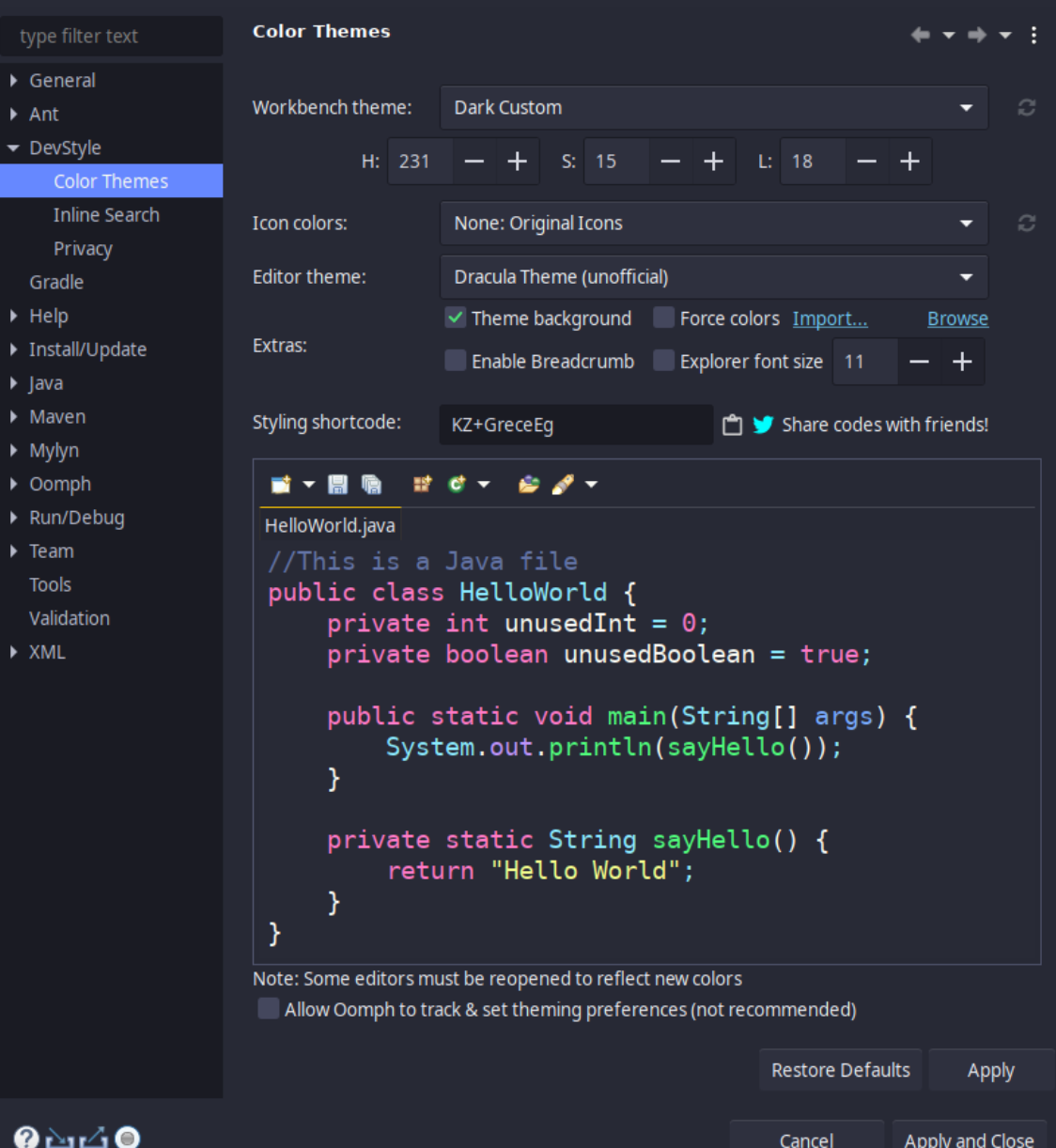Click the Apply button

point(991,1070)
